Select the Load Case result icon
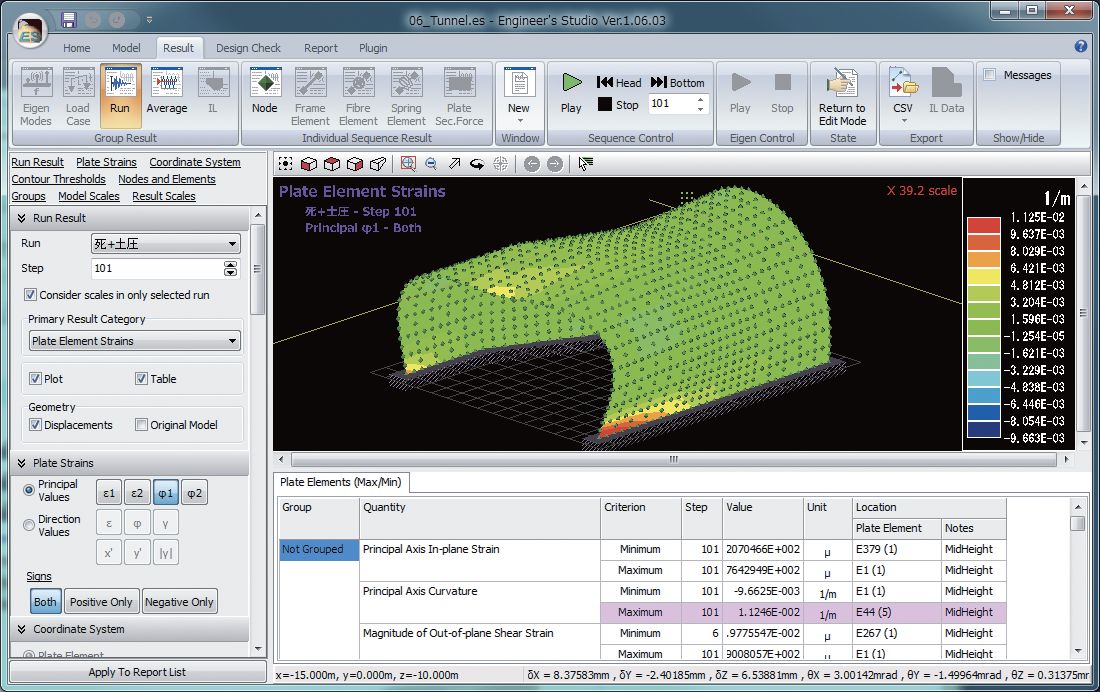Screen dimensions: 1100x692 click(x=78, y=97)
